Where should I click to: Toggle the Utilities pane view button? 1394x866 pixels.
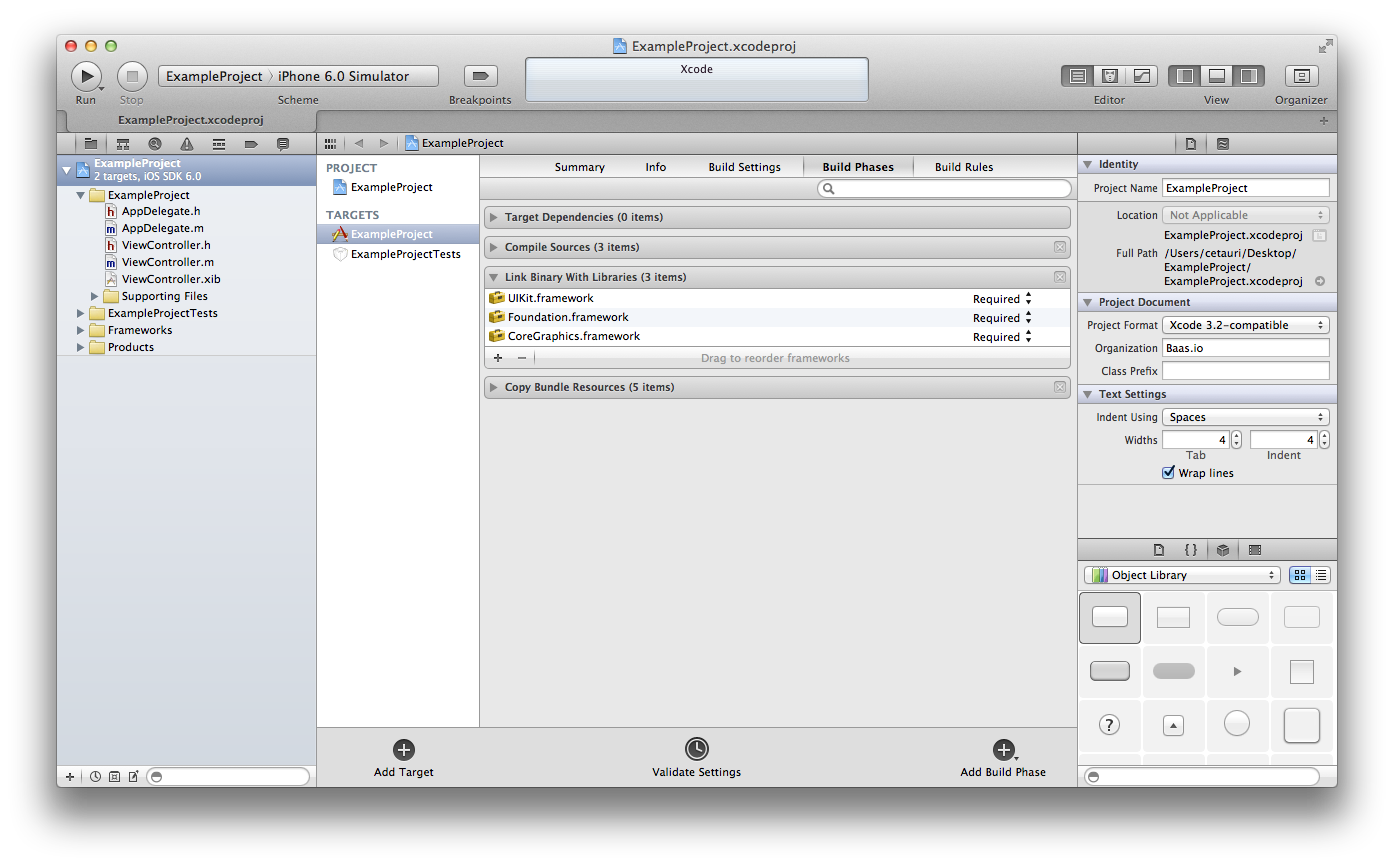[x=1248, y=76]
